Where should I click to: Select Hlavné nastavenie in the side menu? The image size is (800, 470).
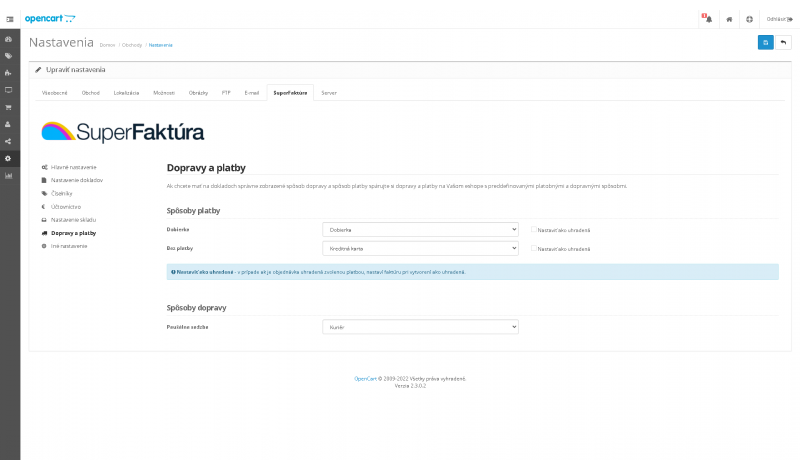[73, 166]
